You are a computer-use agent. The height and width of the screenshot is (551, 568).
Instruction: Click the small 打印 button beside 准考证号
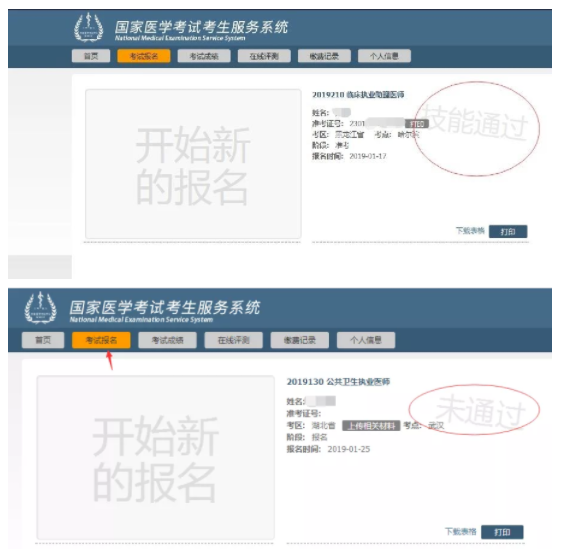pyautogui.click(x=417, y=124)
